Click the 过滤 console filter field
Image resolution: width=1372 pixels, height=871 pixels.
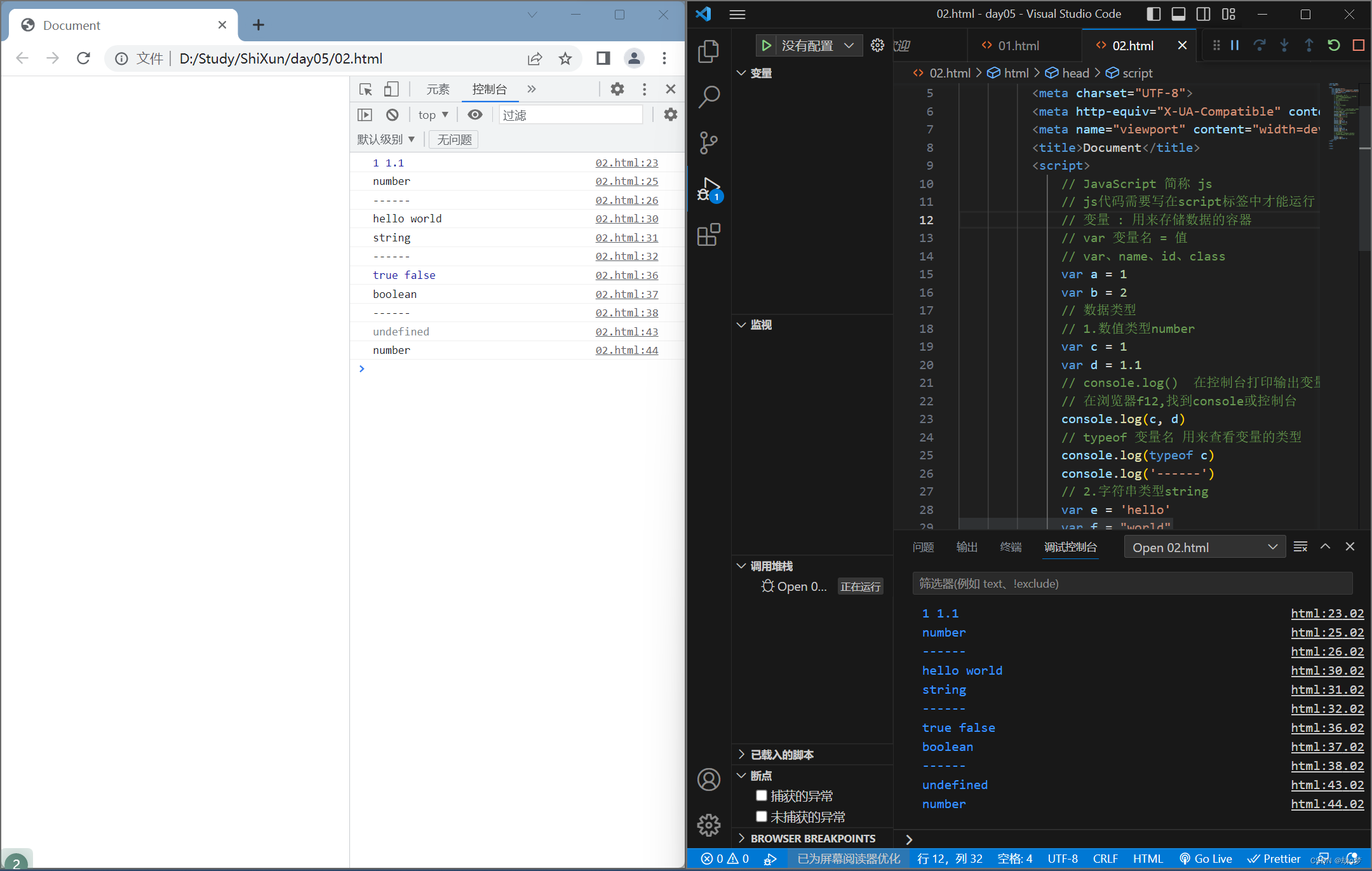click(570, 115)
